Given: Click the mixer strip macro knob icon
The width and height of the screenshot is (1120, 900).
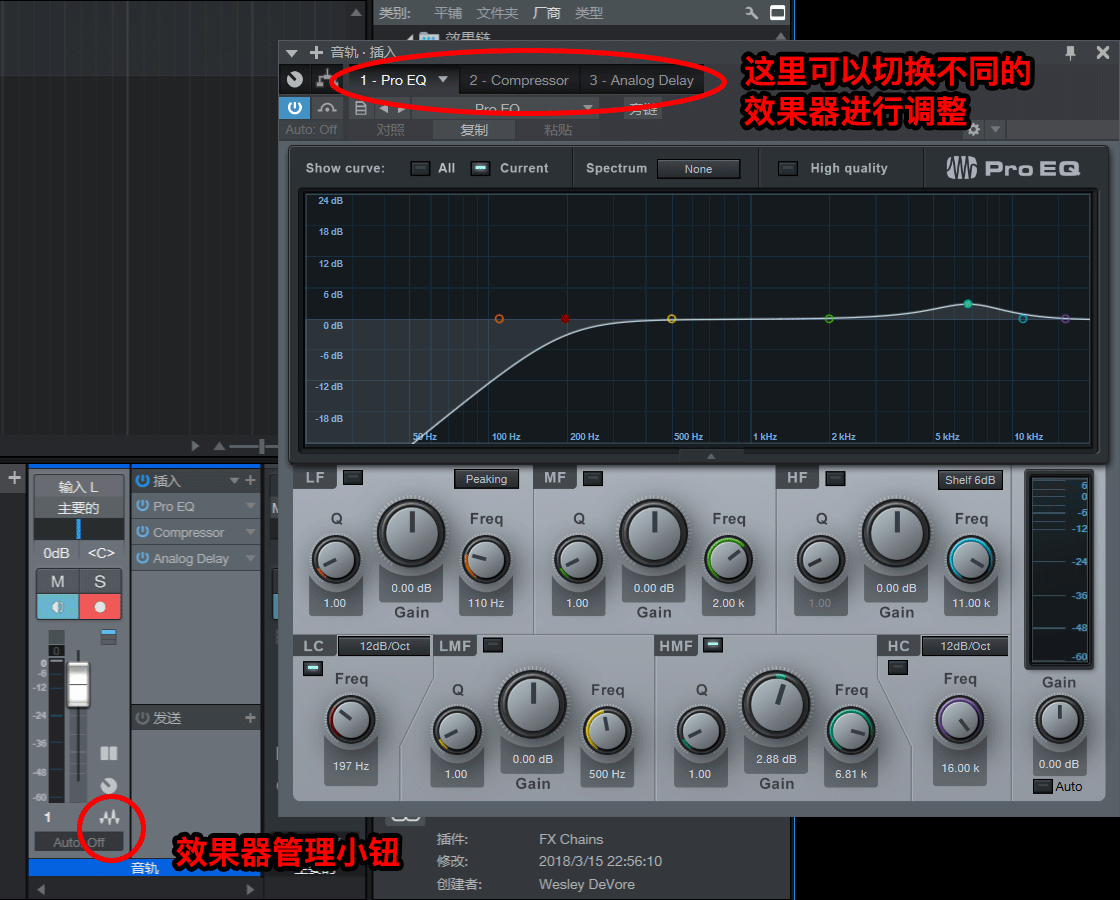Looking at the screenshot, I should coord(109,786).
